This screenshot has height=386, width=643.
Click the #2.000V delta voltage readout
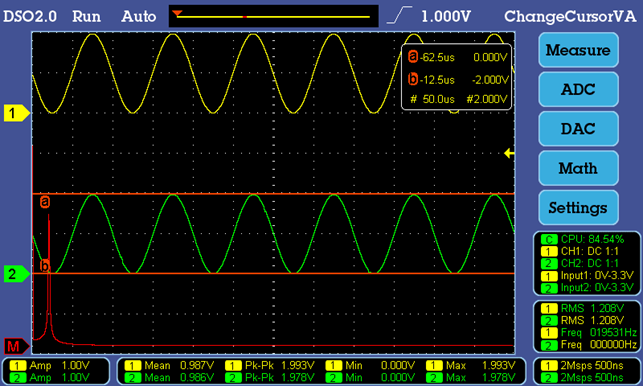487,99
